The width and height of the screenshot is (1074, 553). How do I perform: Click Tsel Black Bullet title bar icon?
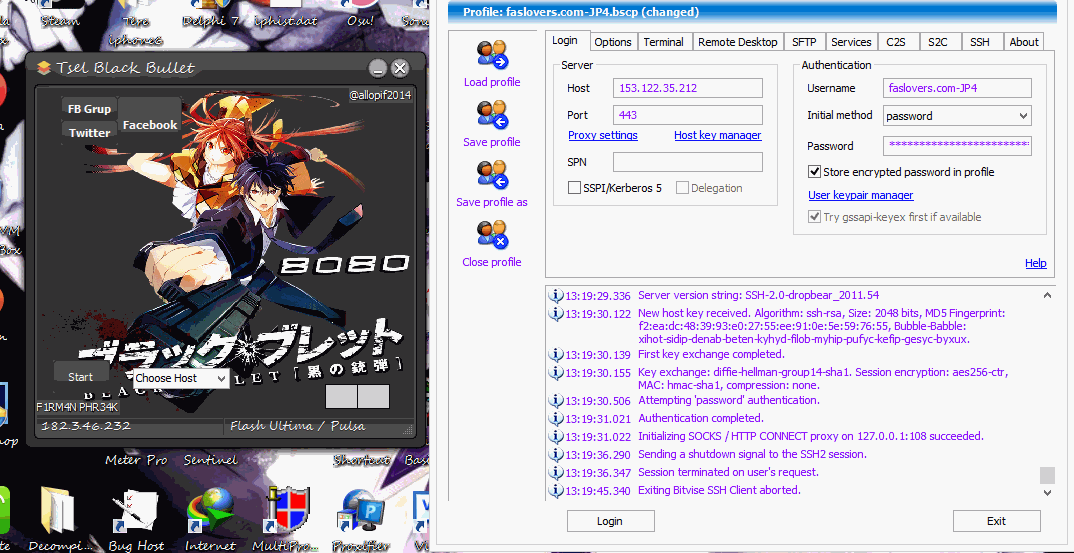[x=45, y=67]
